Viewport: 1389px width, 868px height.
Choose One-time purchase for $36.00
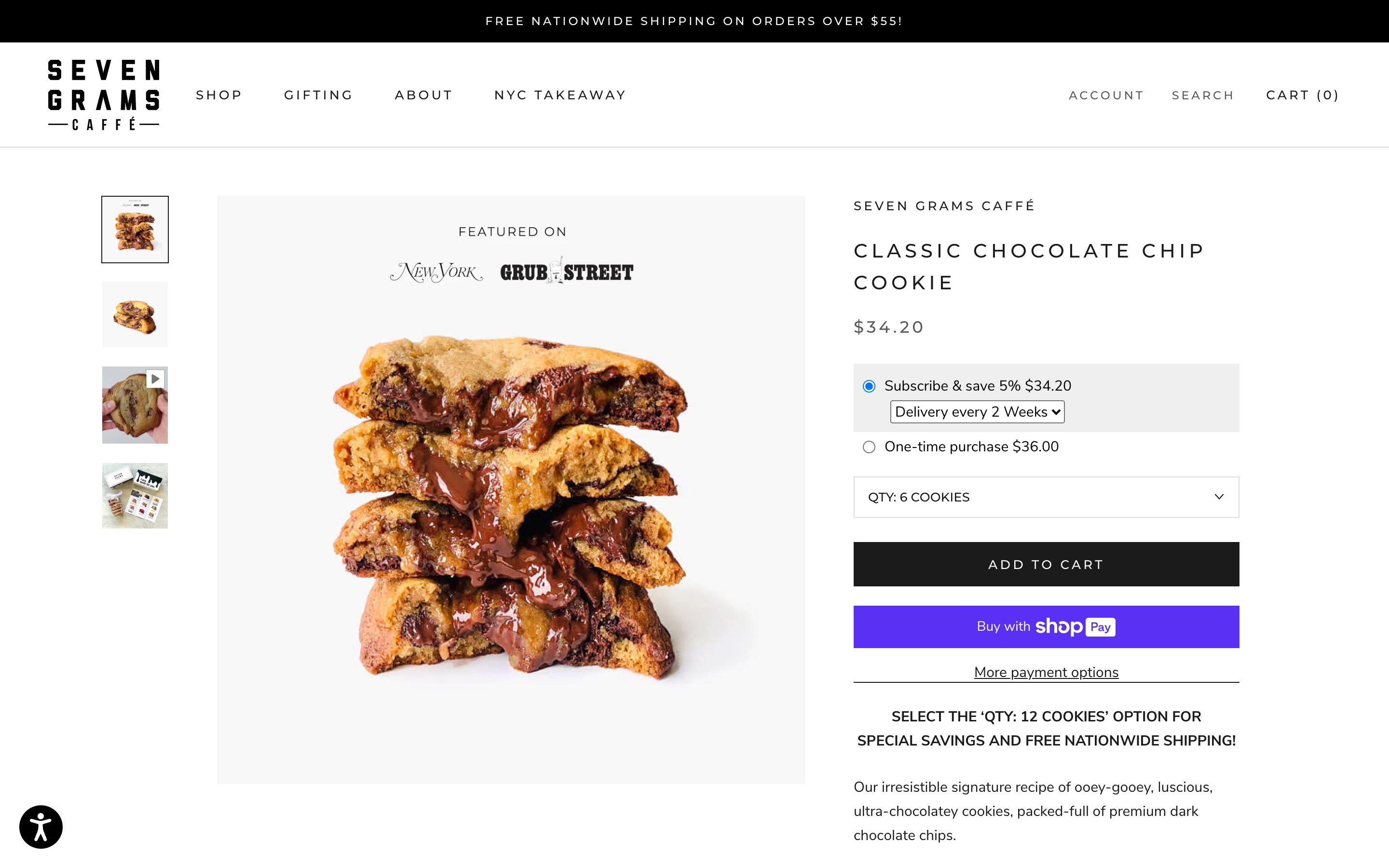869,446
